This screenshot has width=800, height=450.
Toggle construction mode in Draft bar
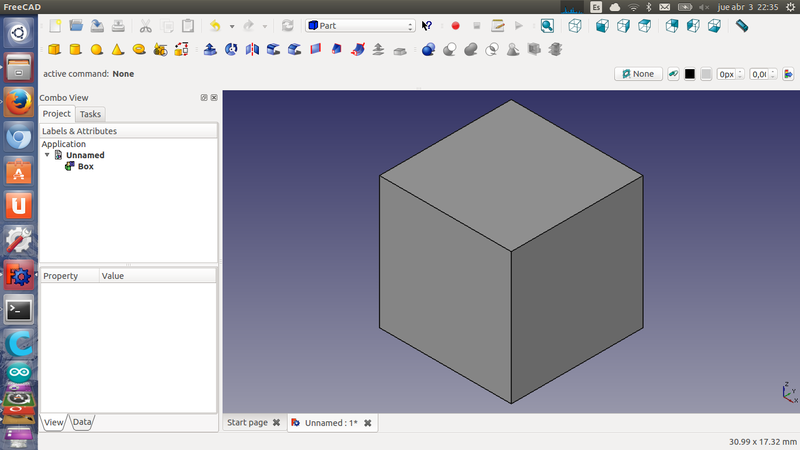673,74
